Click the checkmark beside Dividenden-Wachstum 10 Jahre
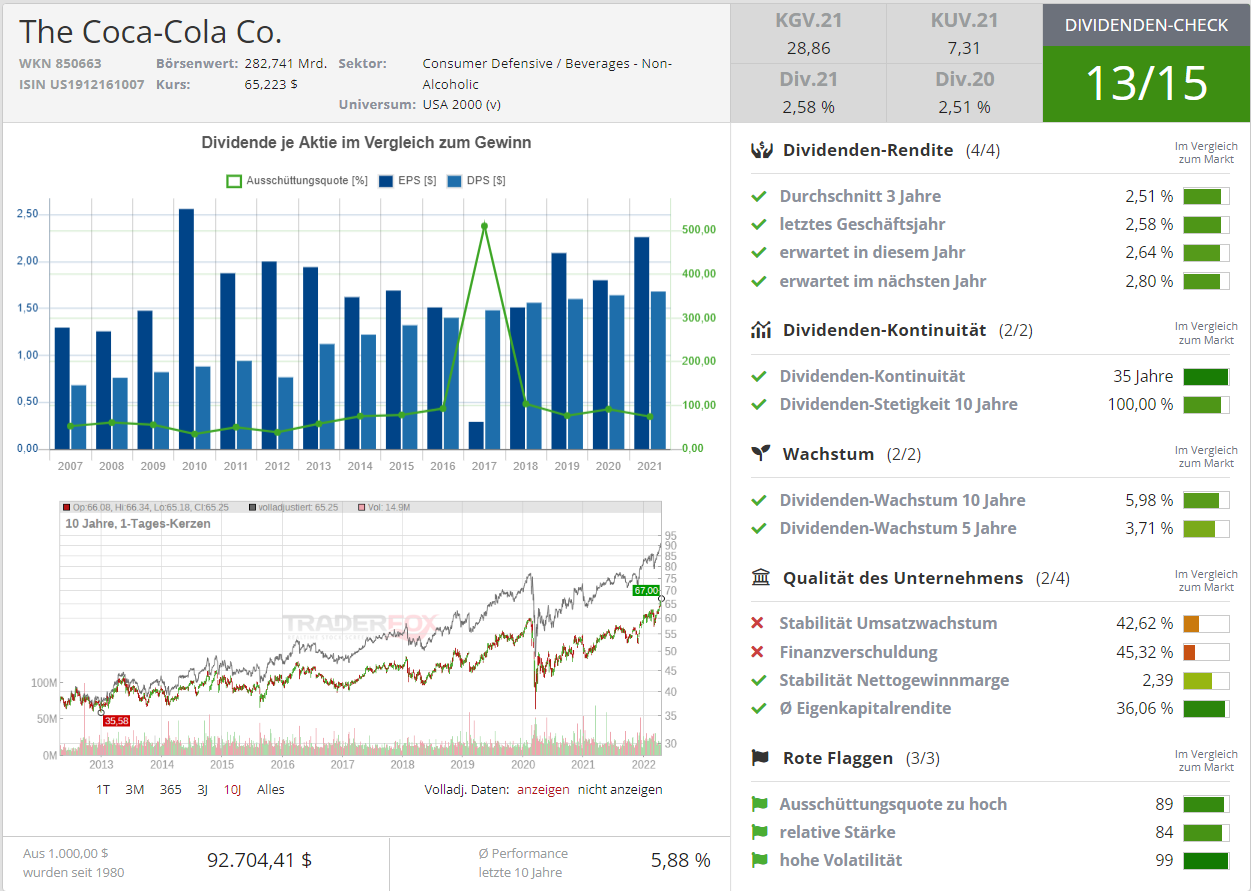Viewport: 1251px width, 891px height. tap(759, 500)
